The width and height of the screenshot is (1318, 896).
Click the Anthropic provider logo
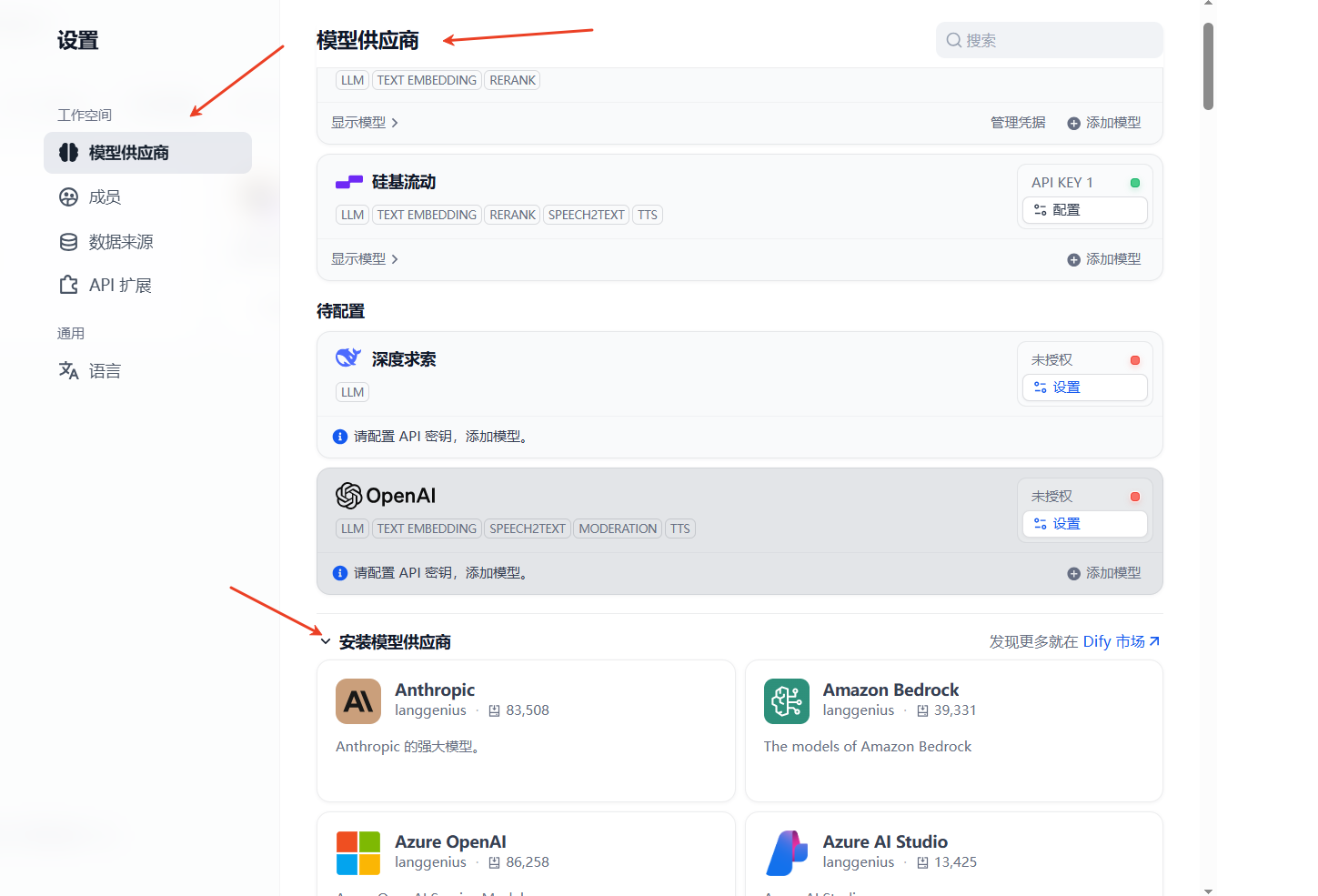pyautogui.click(x=357, y=701)
